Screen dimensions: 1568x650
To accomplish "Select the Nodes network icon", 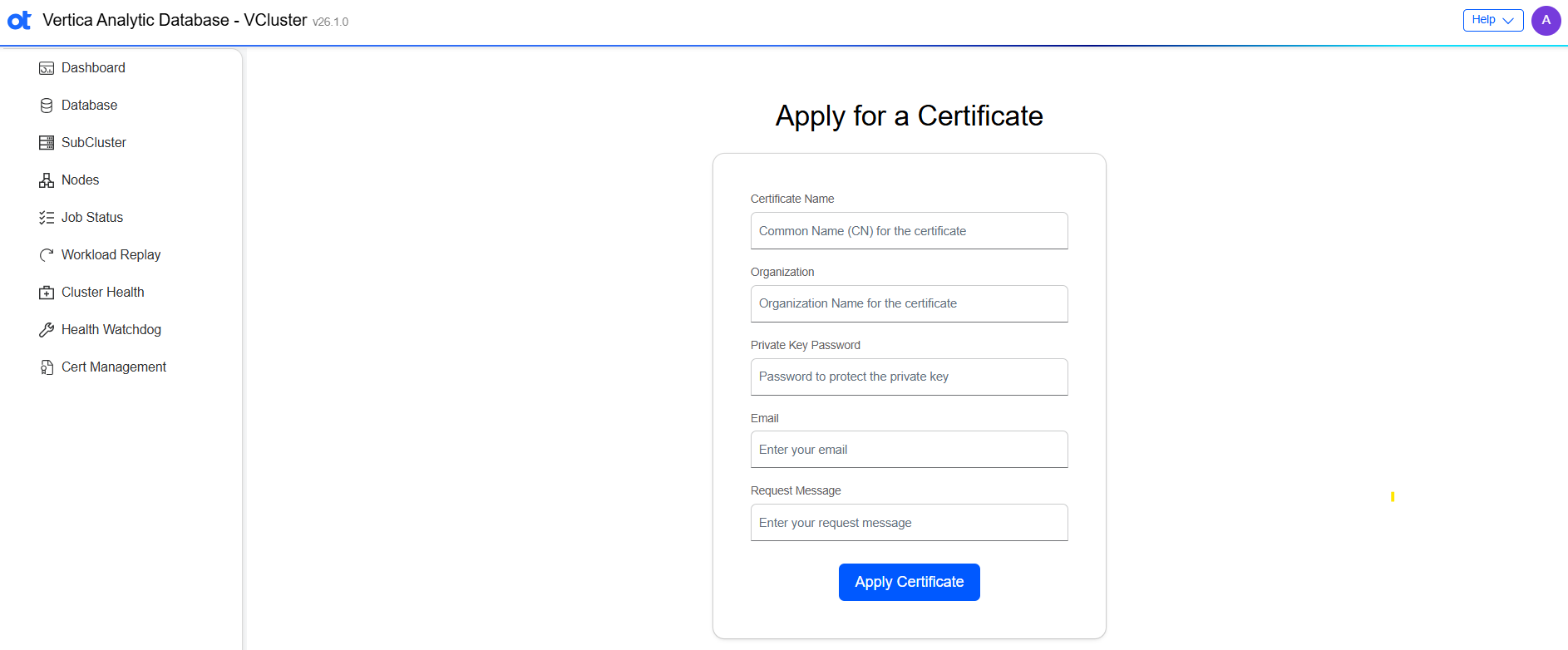I will 47,180.
